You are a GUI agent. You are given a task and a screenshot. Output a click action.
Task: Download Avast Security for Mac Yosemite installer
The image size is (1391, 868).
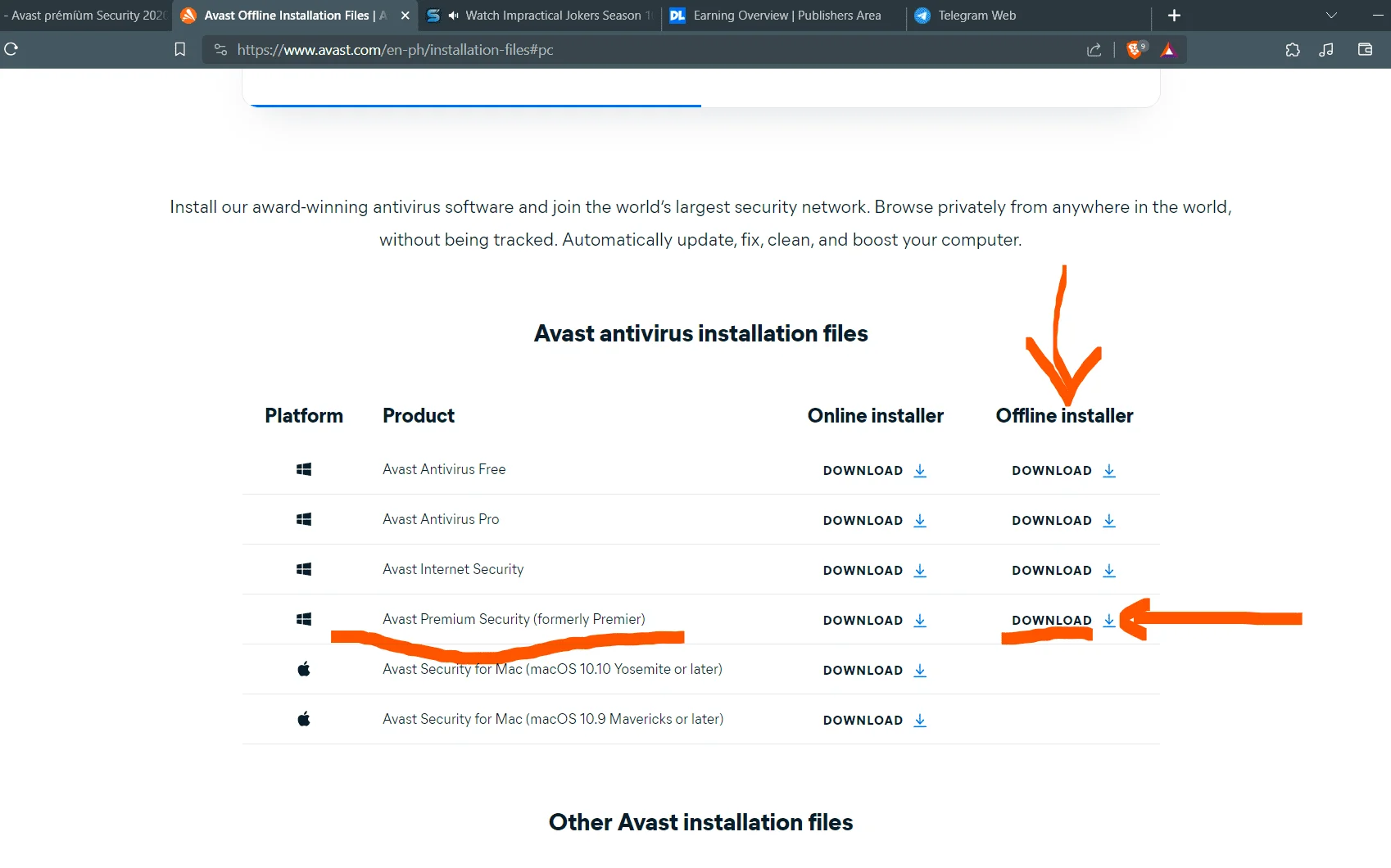click(875, 671)
